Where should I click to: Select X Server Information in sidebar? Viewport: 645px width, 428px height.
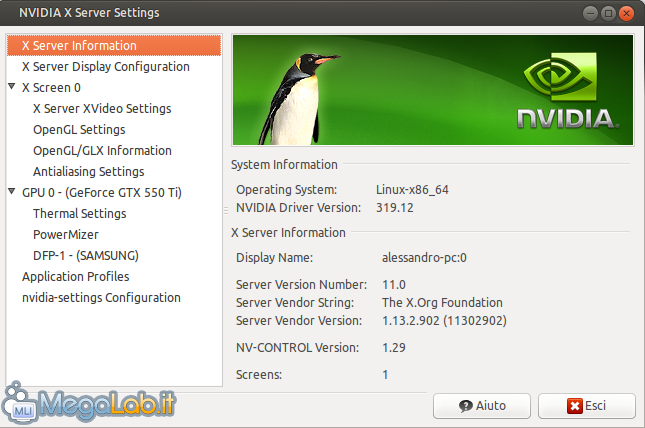tap(114, 45)
